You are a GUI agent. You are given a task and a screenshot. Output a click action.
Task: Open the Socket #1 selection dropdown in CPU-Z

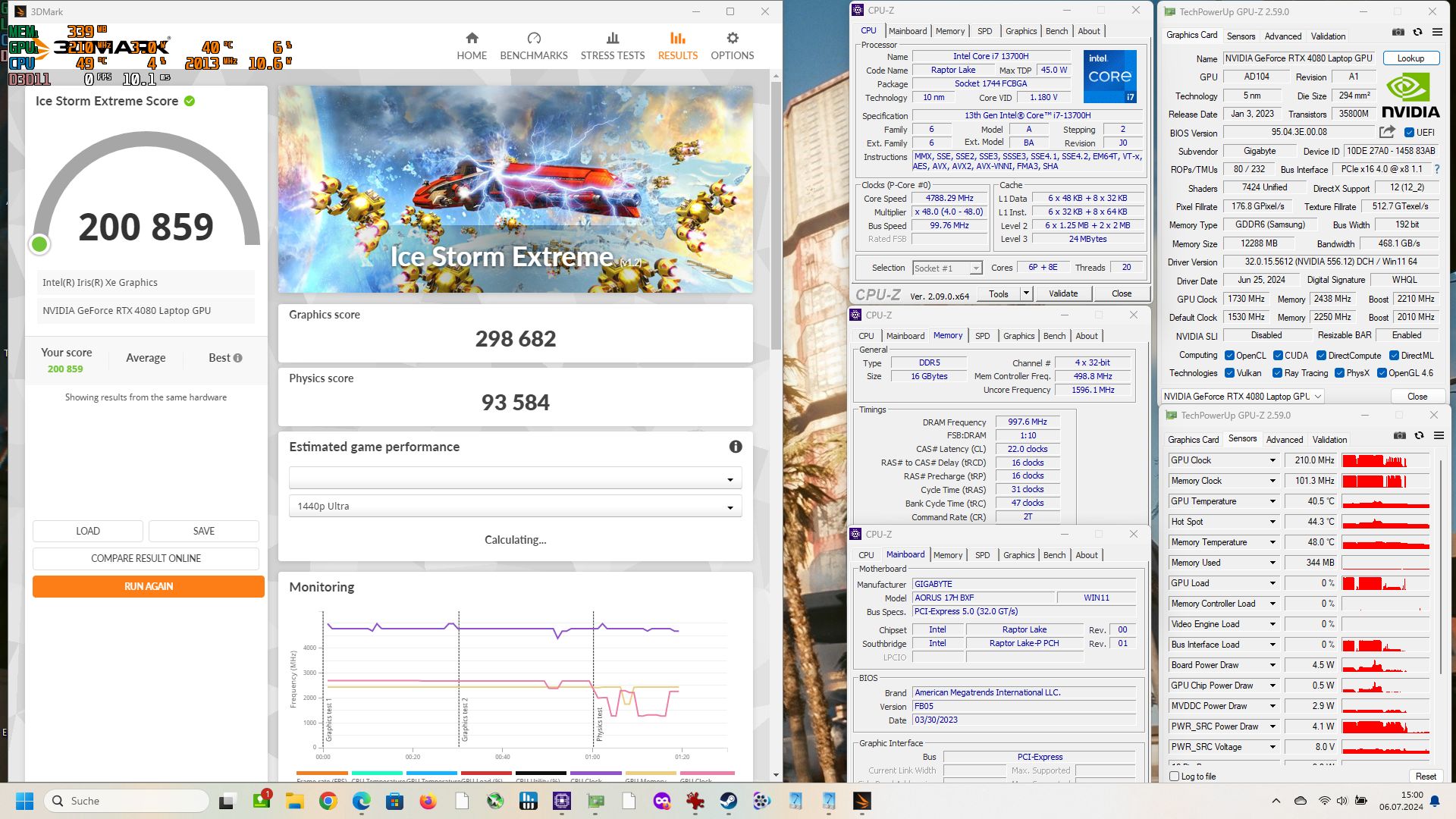(x=947, y=268)
